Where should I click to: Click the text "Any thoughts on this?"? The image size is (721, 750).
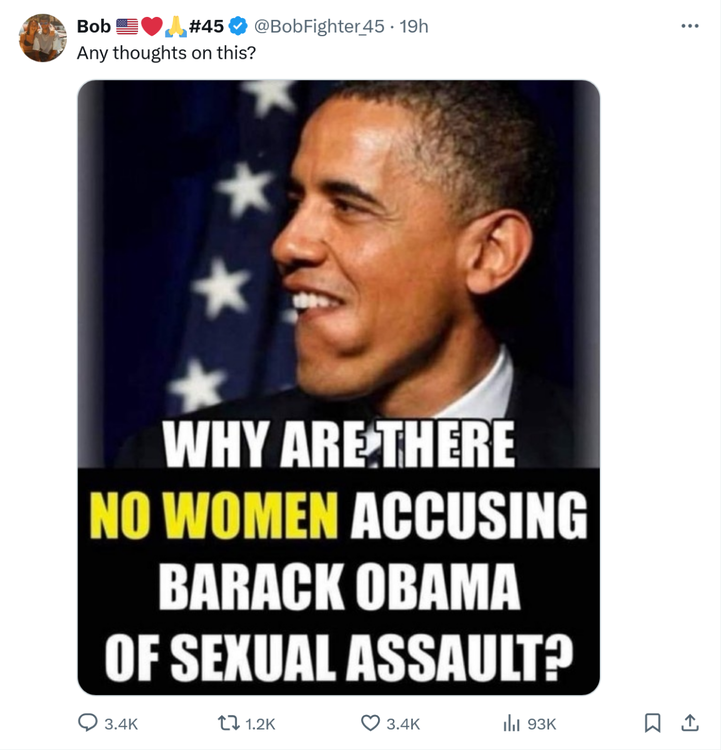166,52
